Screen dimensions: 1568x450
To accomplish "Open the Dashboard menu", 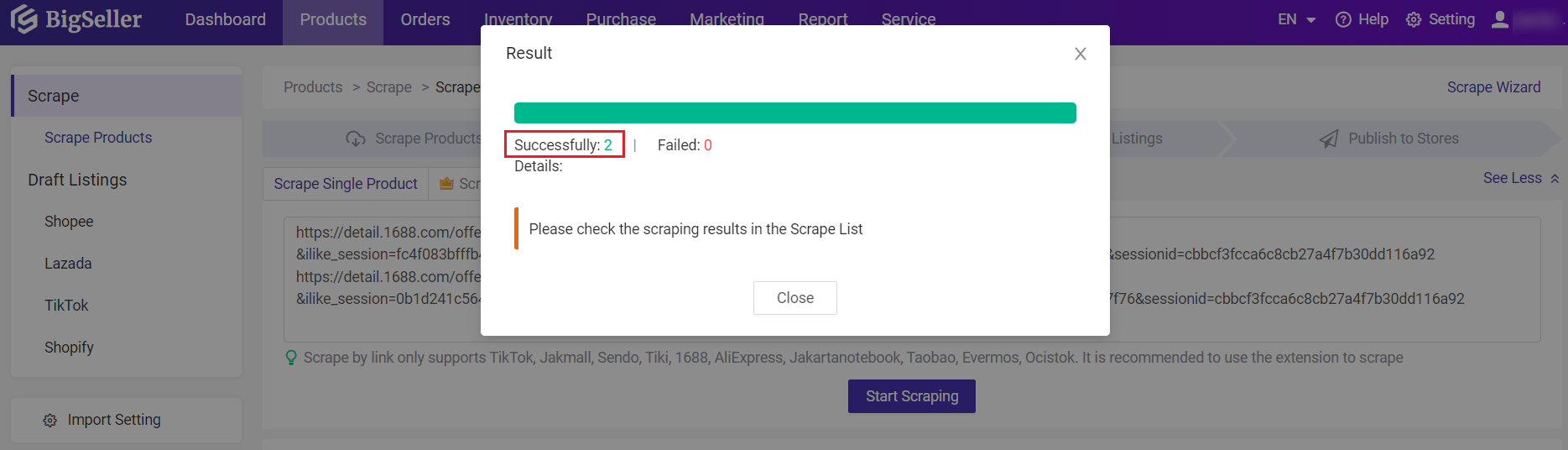I will (x=225, y=19).
